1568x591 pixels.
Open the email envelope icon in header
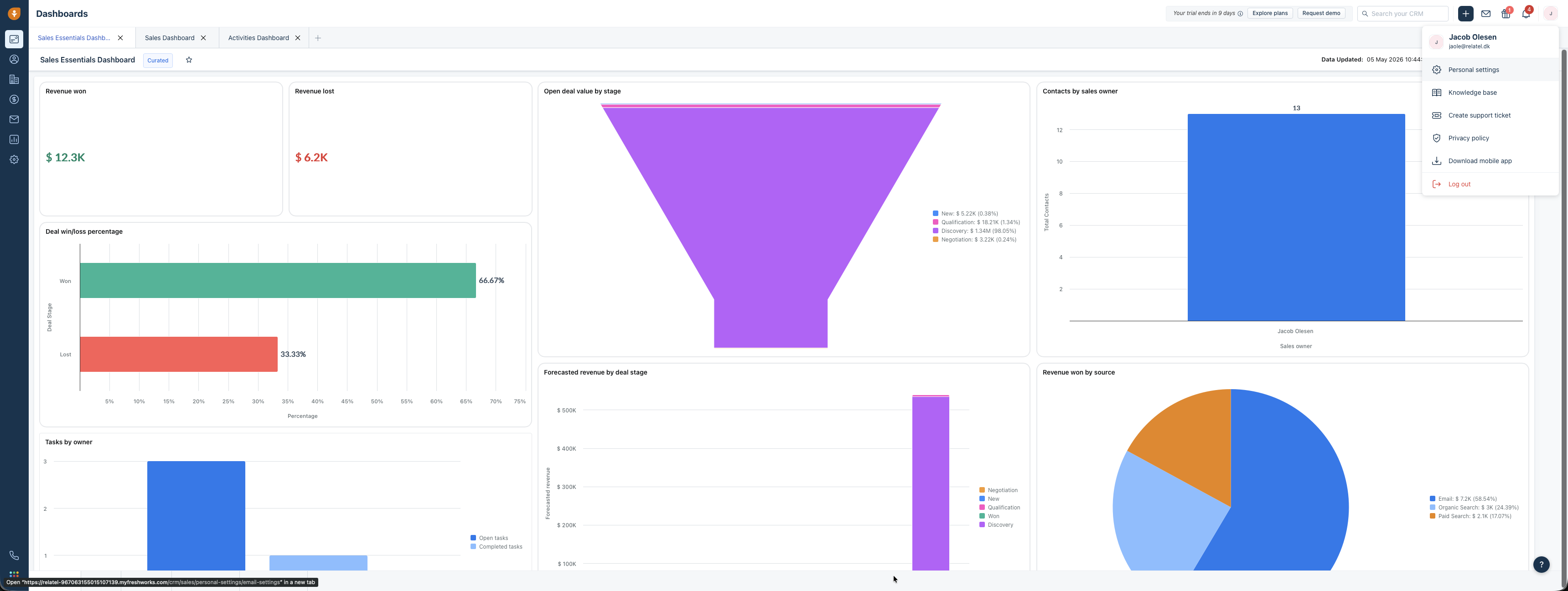1486,13
